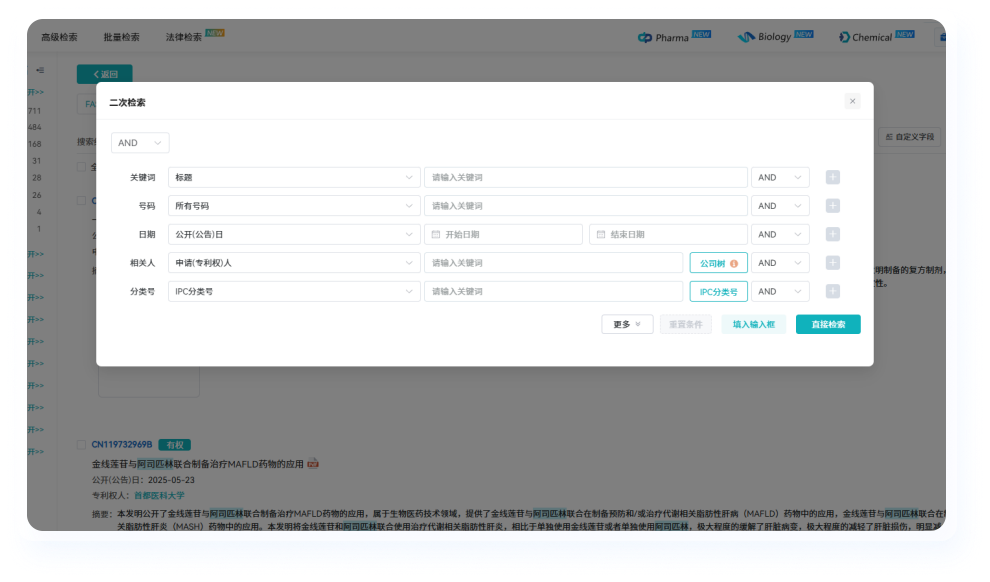Click the 有权 status badge

[x=174, y=445]
